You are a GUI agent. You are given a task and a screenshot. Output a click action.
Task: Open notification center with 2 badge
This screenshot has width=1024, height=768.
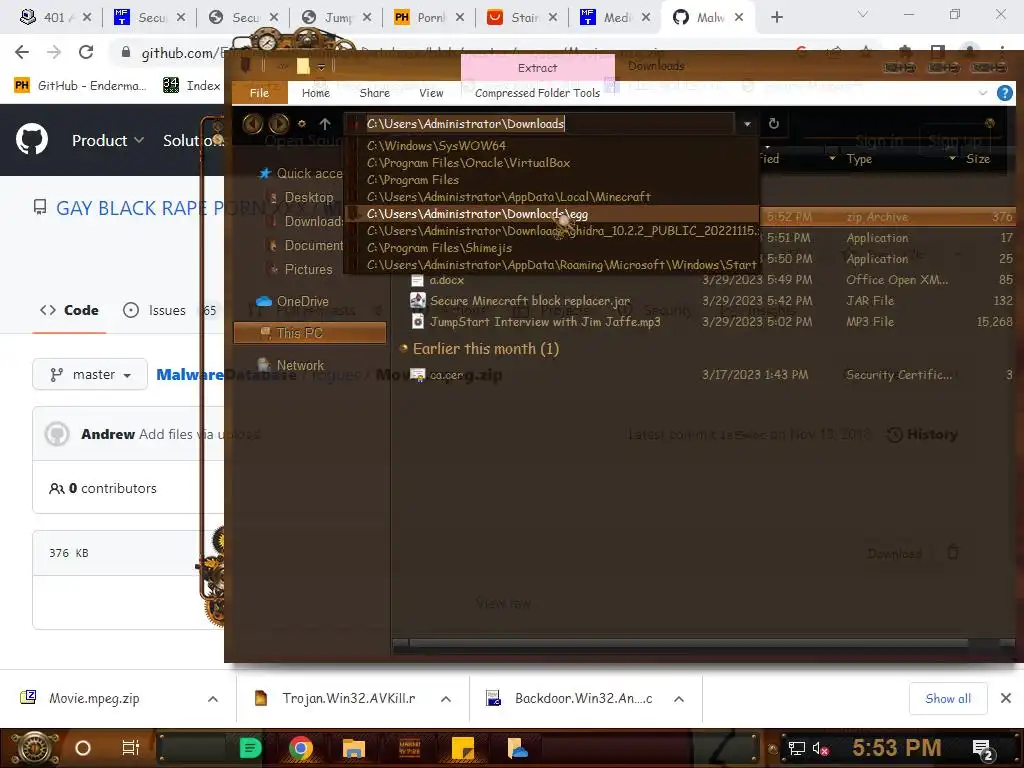982,749
